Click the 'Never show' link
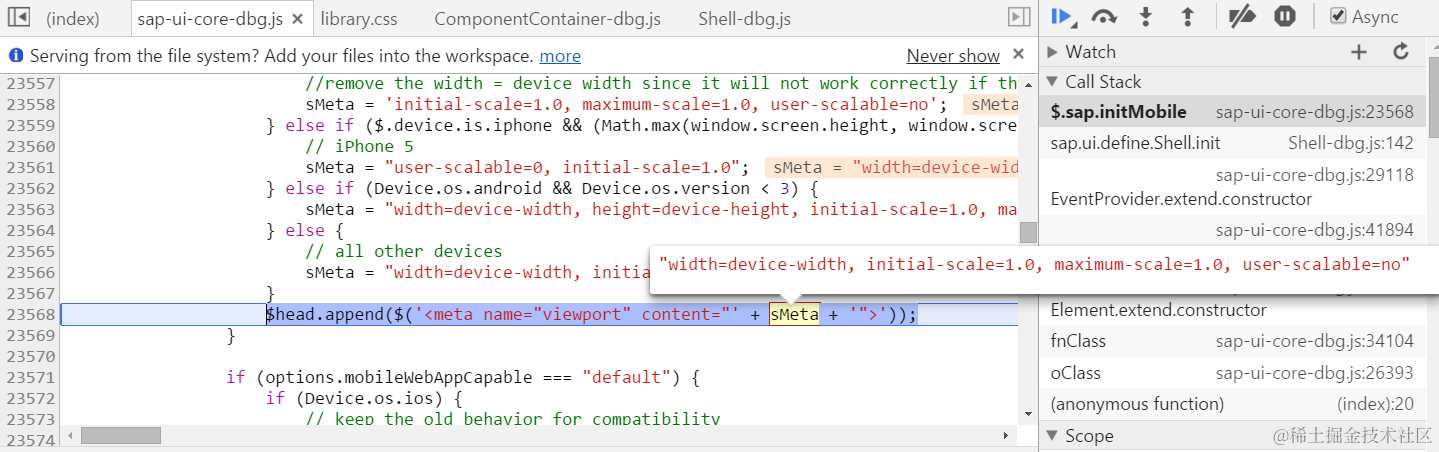Viewport: 1439px width, 452px height. click(953, 56)
